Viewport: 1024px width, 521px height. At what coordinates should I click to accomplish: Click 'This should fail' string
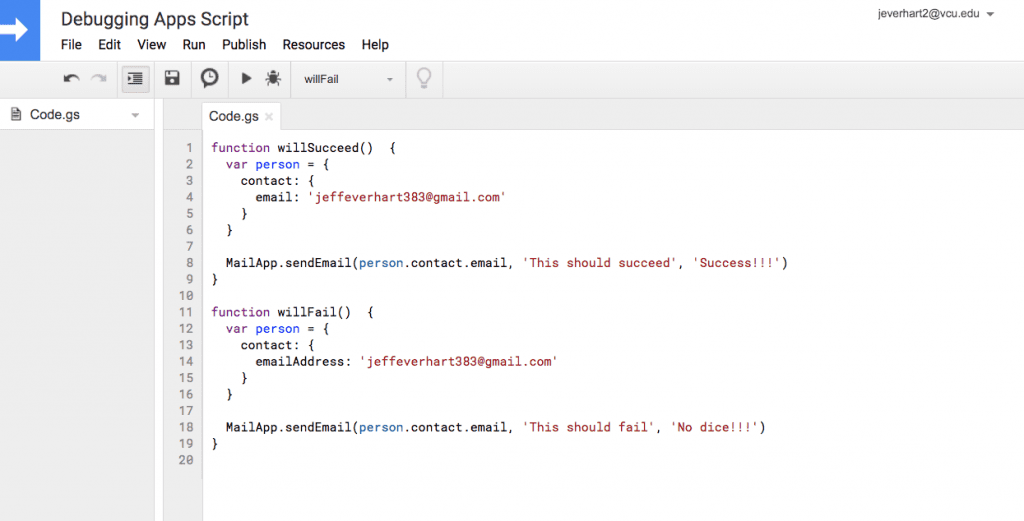pyautogui.click(x=589, y=427)
